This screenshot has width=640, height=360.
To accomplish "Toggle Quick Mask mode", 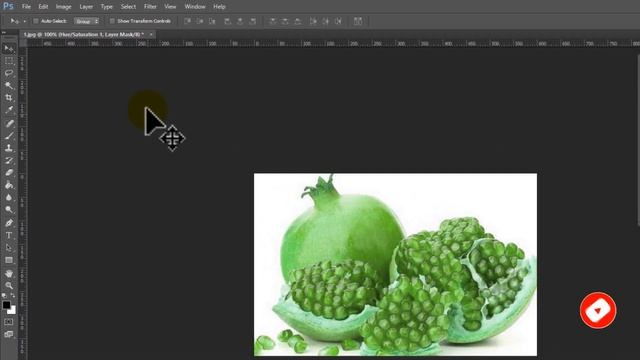I will tap(9, 322).
